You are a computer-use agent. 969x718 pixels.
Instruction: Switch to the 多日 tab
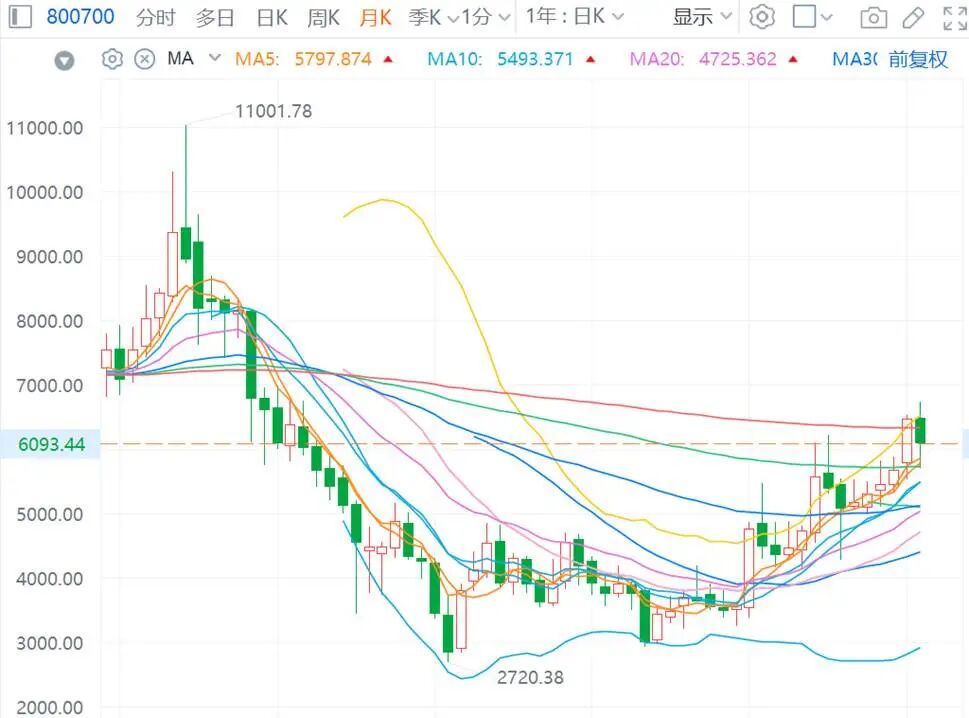point(214,17)
